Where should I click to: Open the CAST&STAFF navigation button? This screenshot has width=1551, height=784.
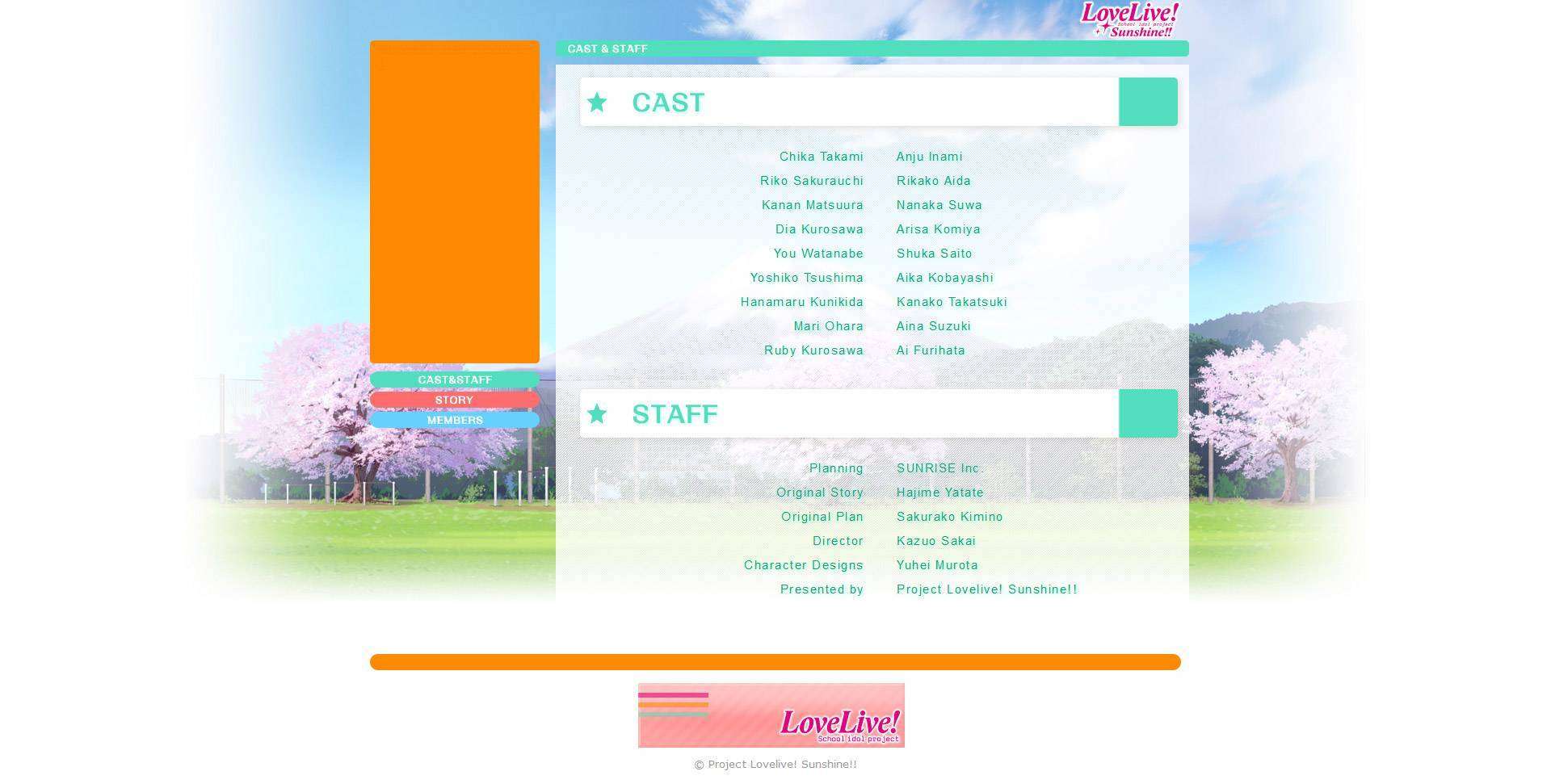coord(454,379)
